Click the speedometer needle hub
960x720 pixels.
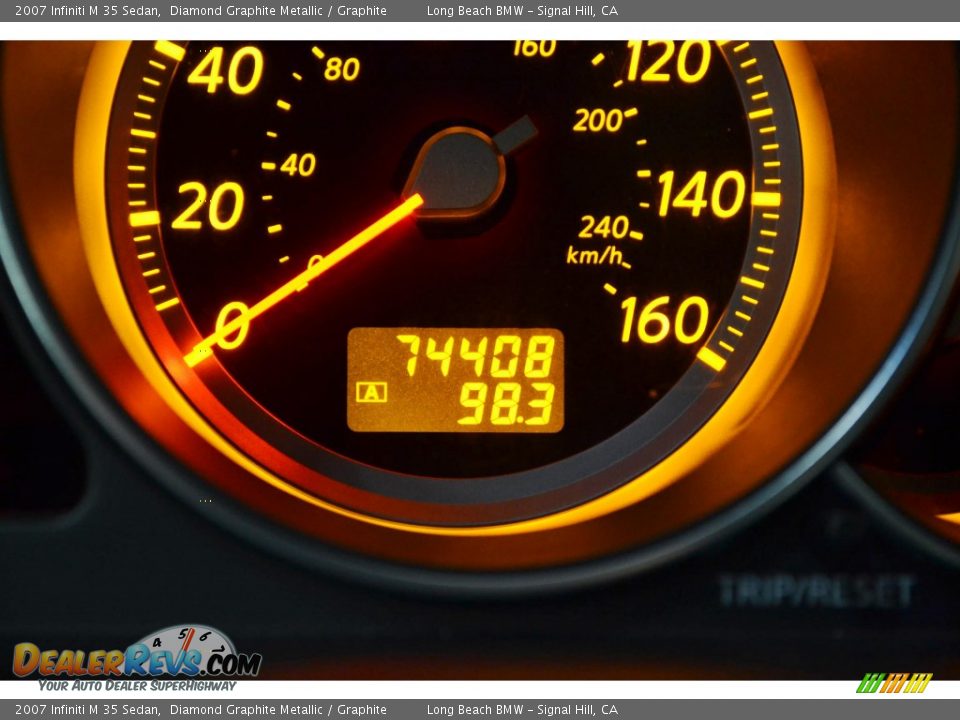(458, 172)
